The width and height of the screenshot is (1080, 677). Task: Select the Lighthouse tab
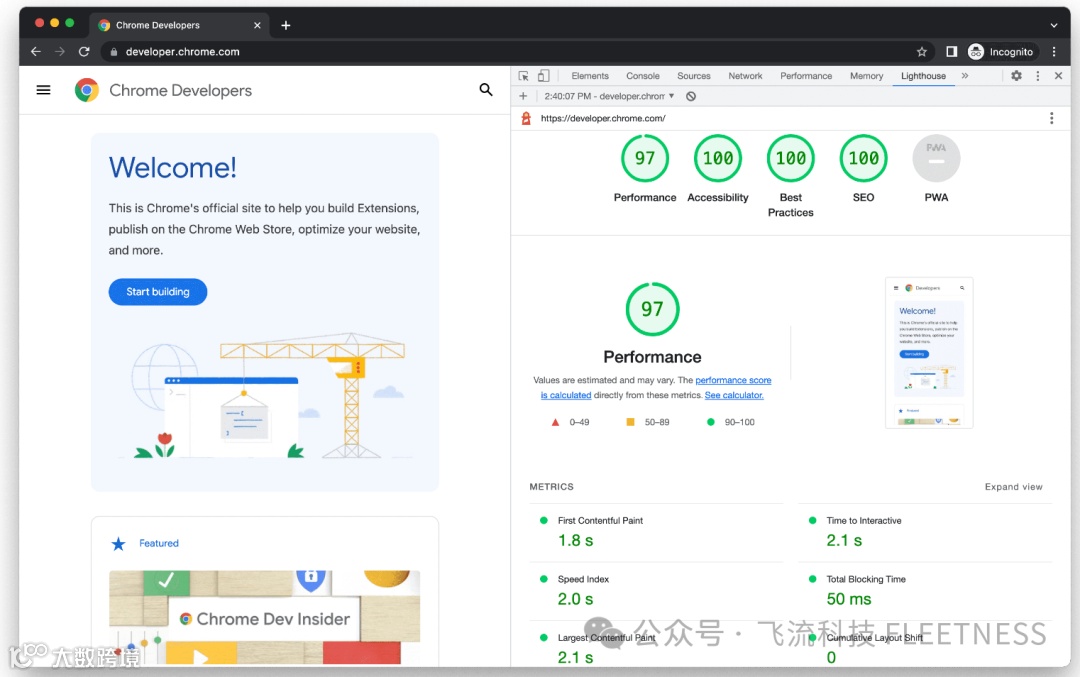coord(923,76)
